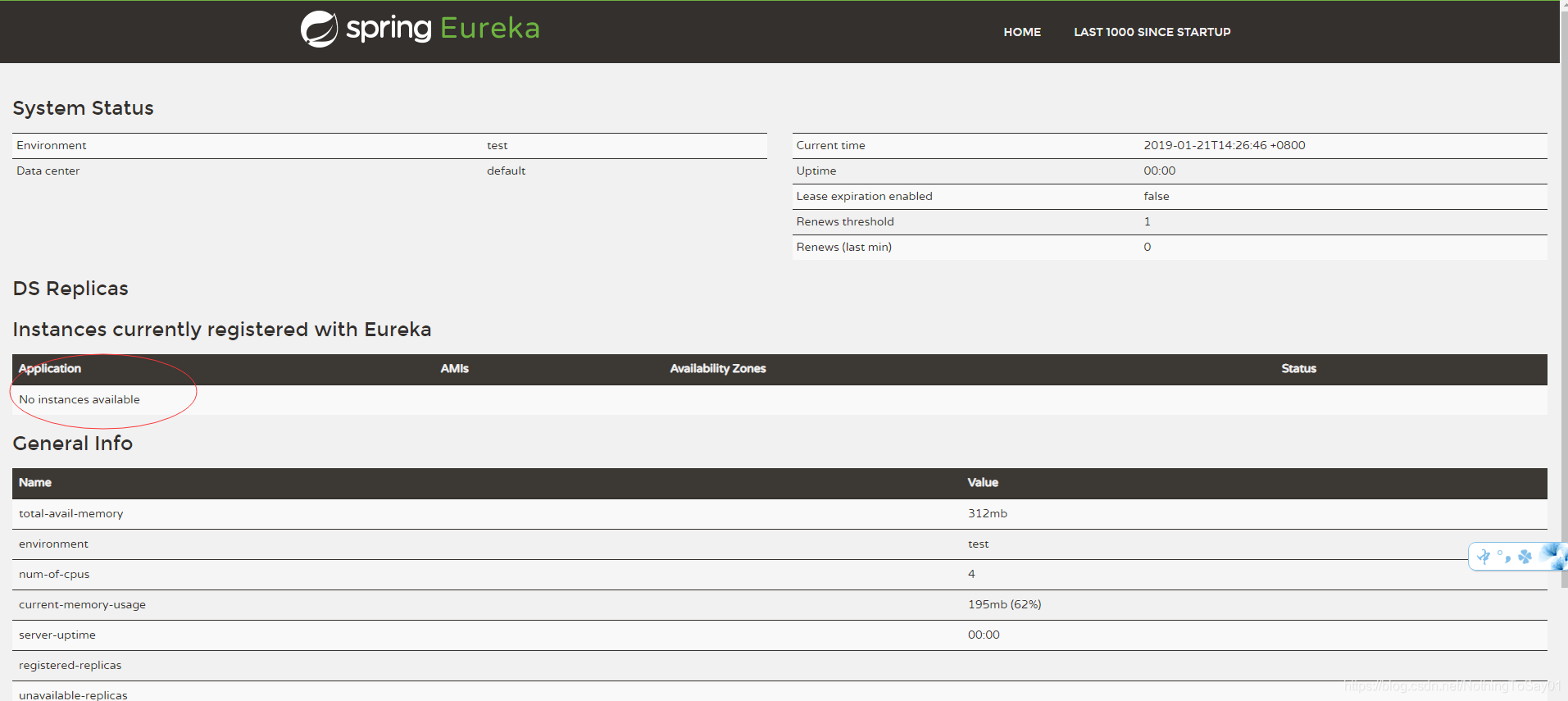Open the four-leaf clover input method menu

coord(1525,557)
